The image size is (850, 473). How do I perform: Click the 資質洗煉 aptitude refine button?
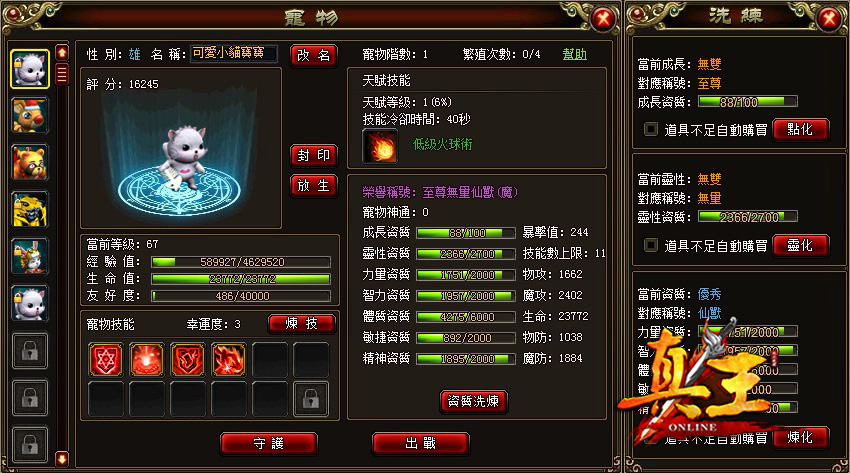(x=473, y=401)
